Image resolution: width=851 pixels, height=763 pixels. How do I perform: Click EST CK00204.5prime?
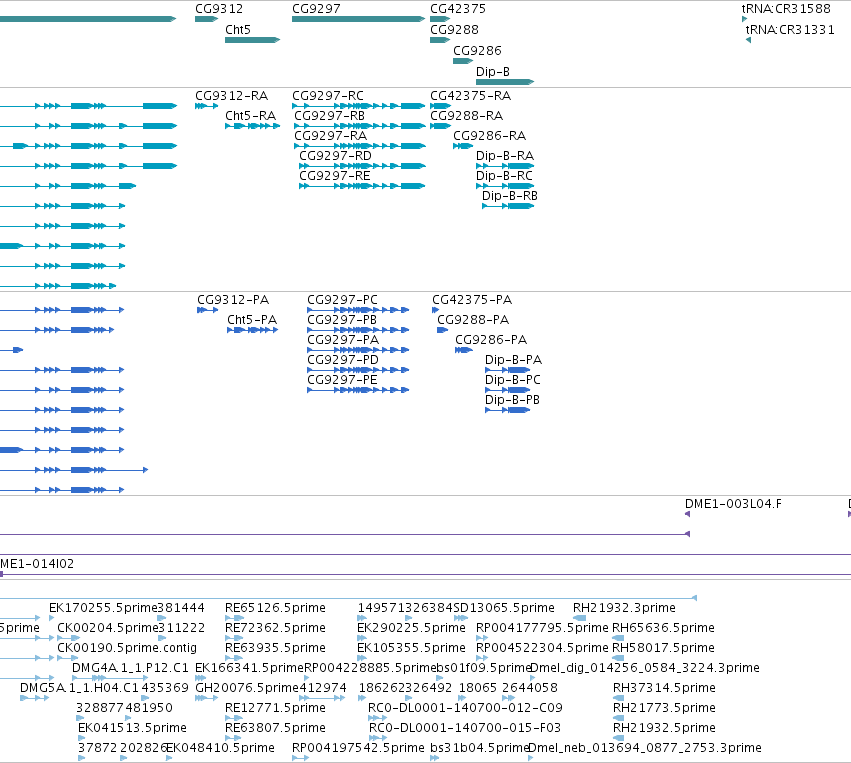[x=107, y=628]
